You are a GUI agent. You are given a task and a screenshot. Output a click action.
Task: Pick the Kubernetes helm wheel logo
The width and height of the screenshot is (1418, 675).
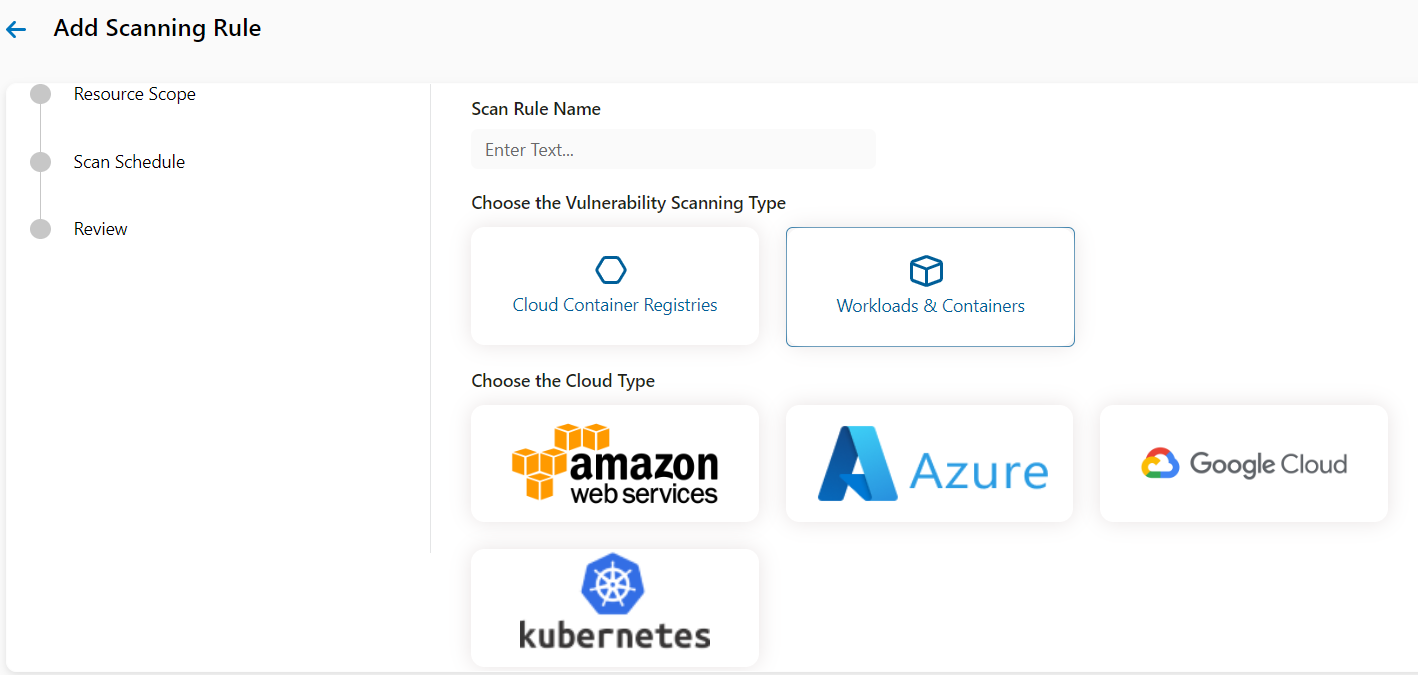[613, 583]
